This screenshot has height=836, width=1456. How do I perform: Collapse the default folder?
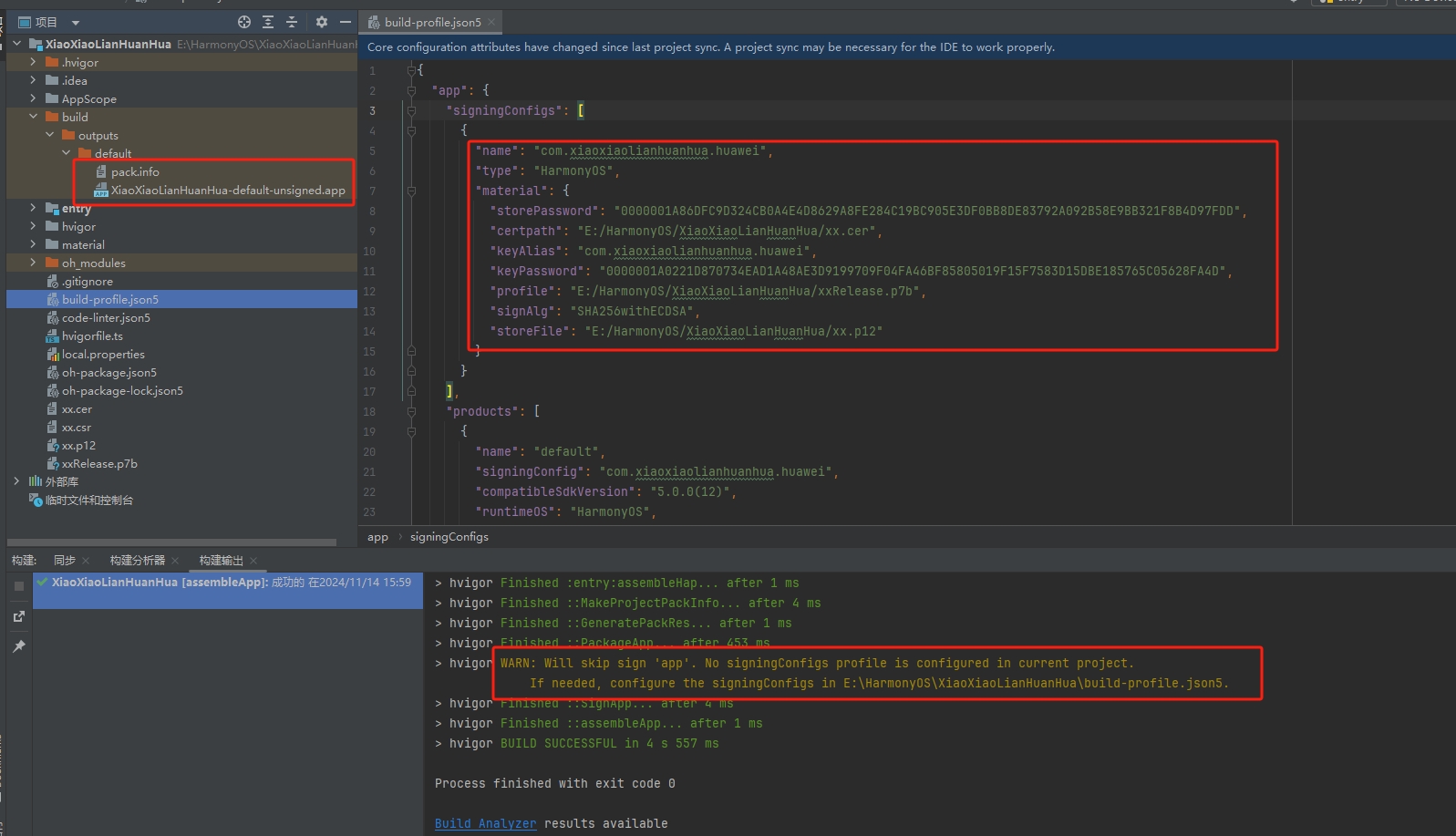pos(66,153)
